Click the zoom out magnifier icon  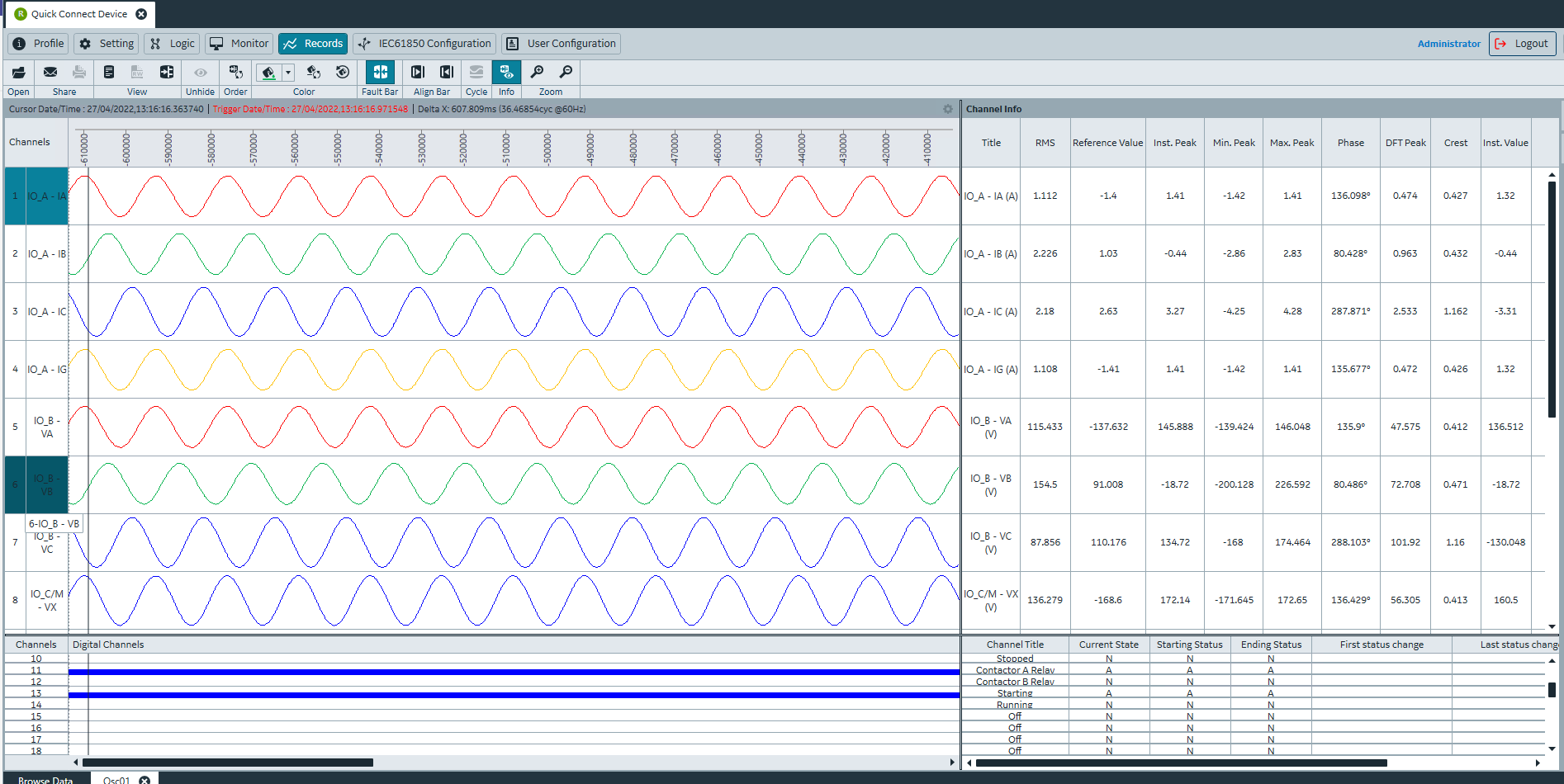(566, 73)
